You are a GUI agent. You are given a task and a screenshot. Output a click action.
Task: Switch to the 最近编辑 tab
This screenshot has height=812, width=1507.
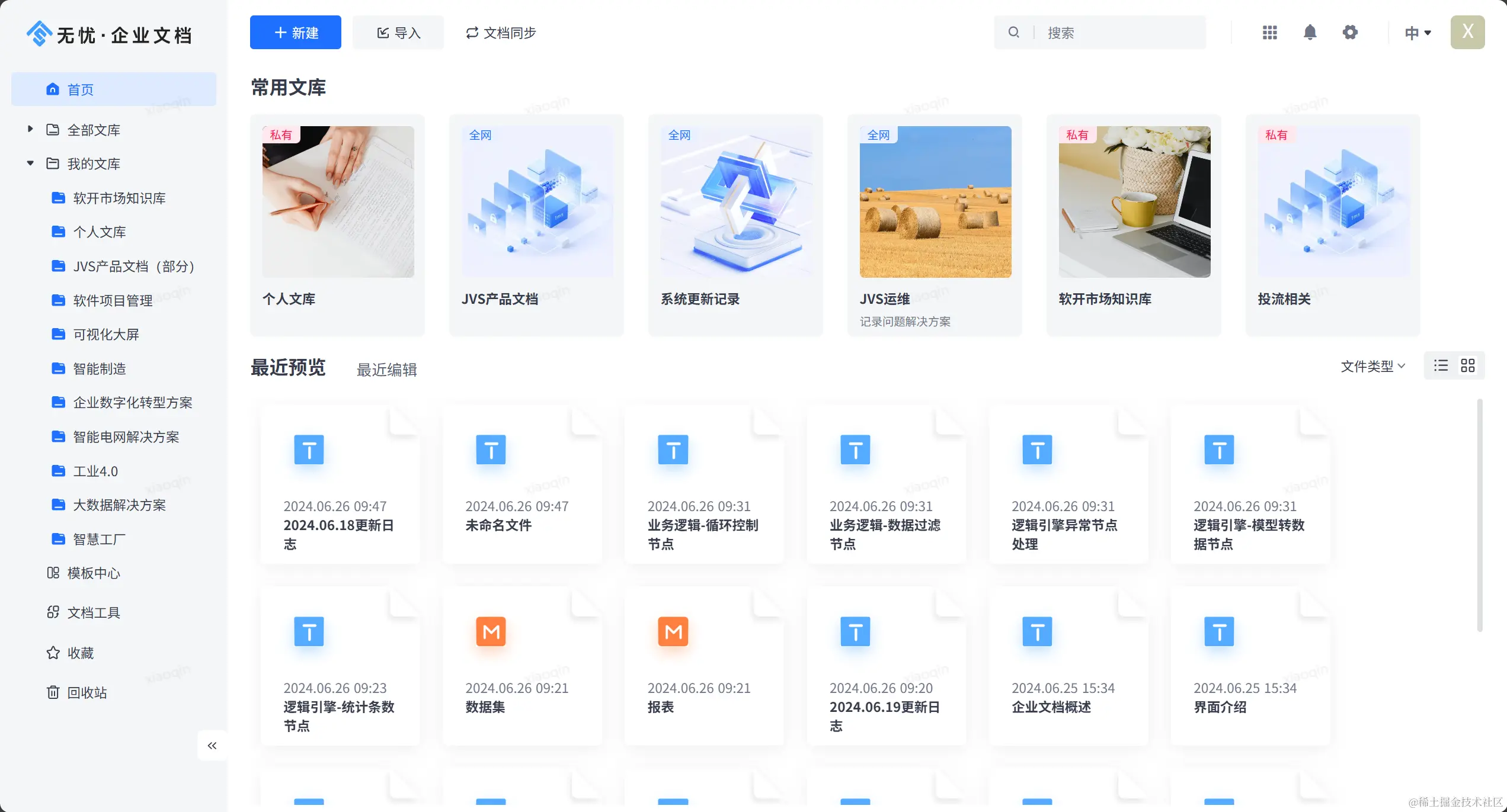(386, 370)
